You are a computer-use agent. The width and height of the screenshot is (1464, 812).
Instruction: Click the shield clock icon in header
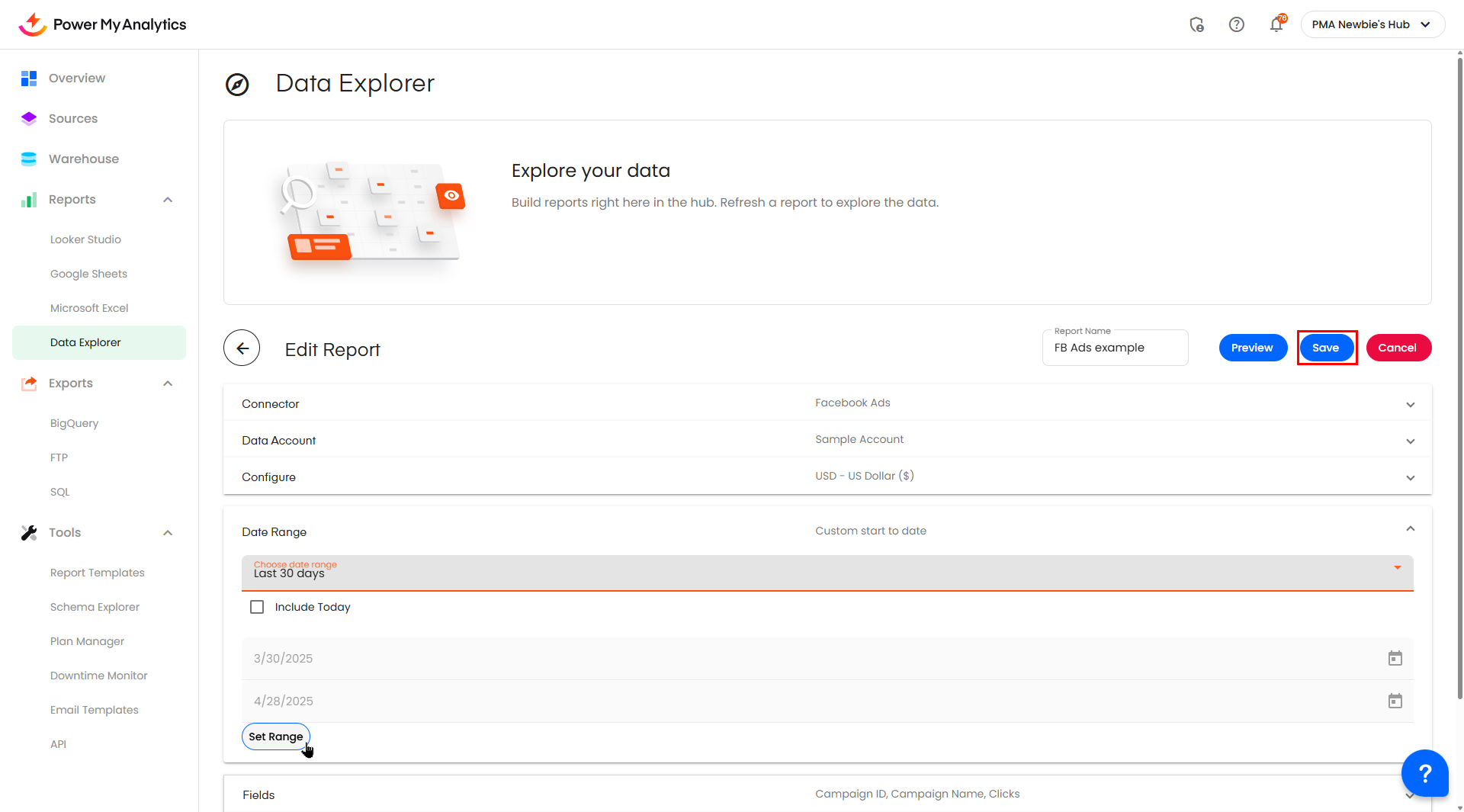point(1196,24)
